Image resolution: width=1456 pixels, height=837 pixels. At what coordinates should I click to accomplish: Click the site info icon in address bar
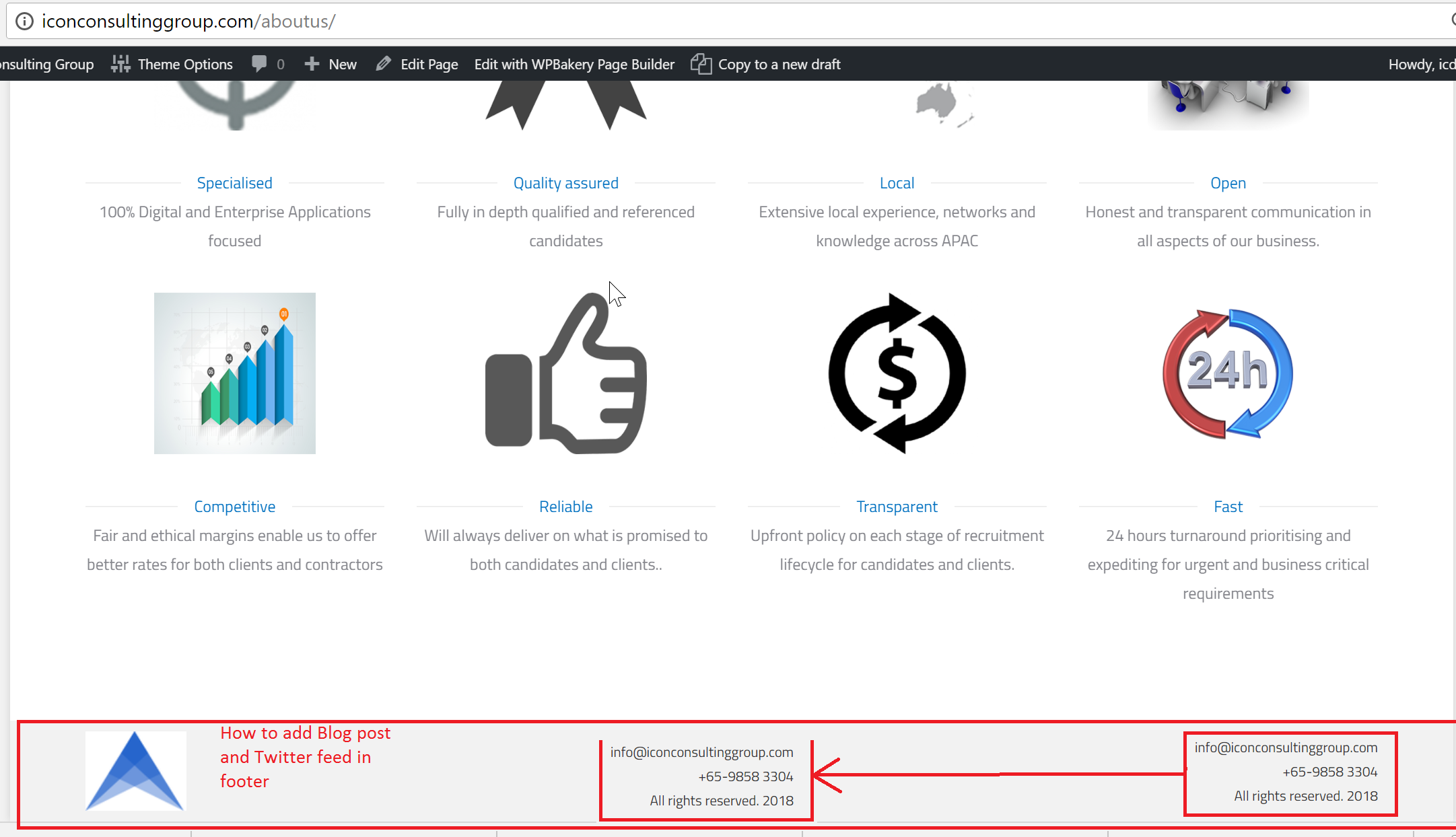tap(24, 22)
